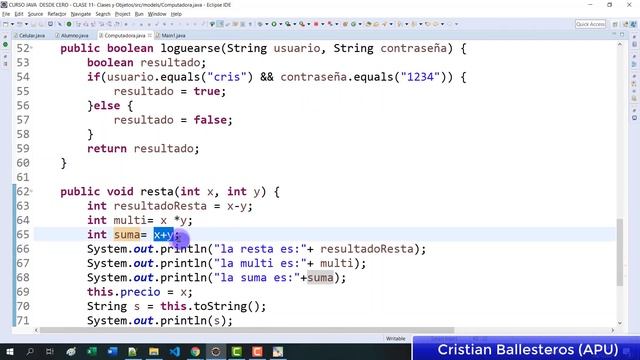Open the Refactor menu
640x360 pixels.
click(x=57, y=14)
